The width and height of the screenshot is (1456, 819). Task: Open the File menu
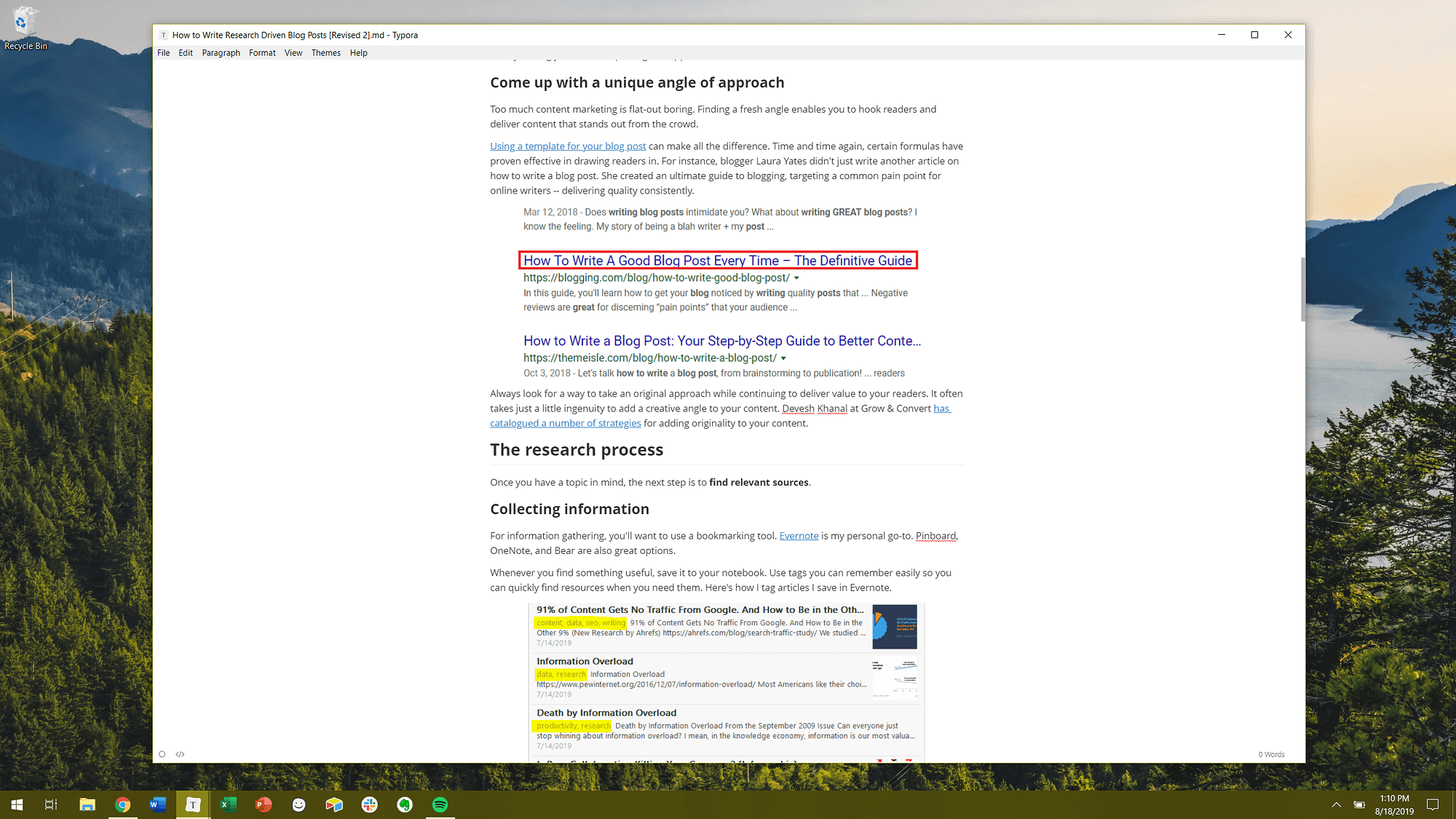pyautogui.click(x=163, y=52)
